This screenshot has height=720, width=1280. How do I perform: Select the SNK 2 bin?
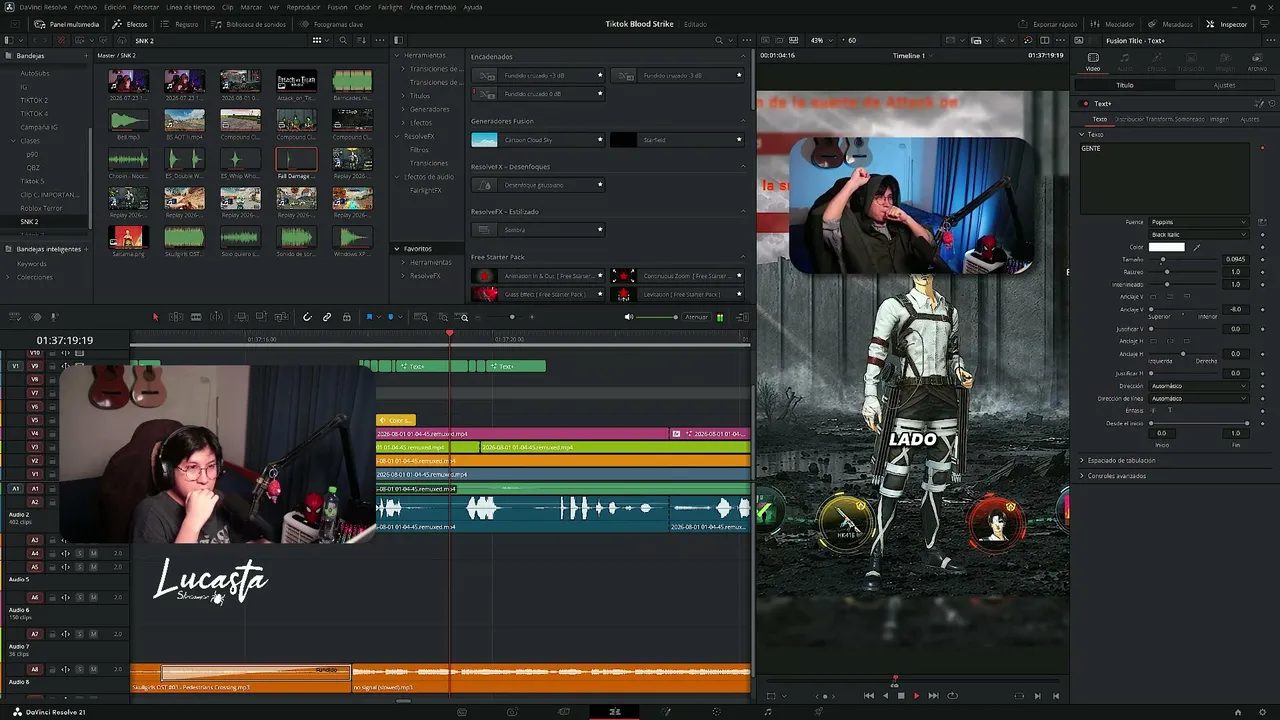[x=29, y=221]
